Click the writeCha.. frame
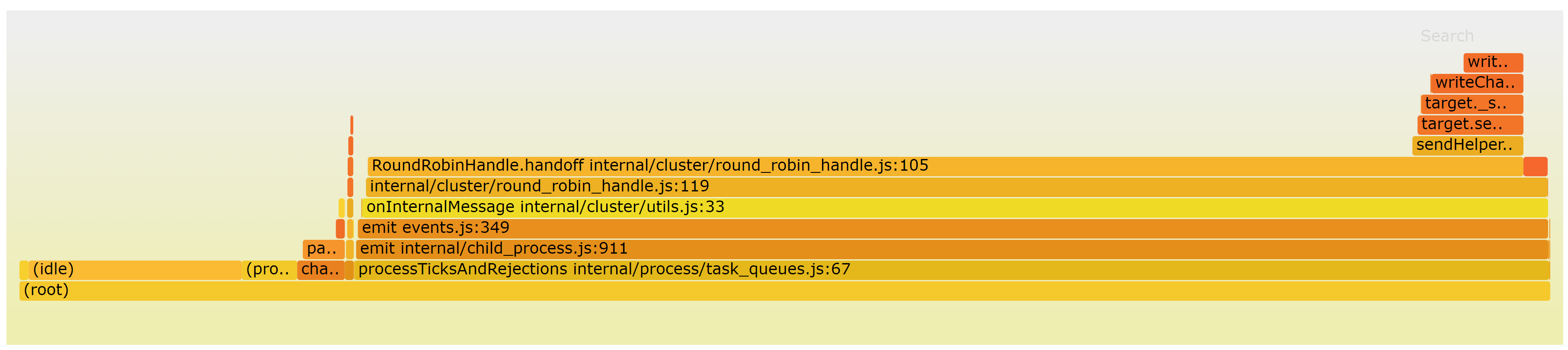 (x=1477, y=83)
